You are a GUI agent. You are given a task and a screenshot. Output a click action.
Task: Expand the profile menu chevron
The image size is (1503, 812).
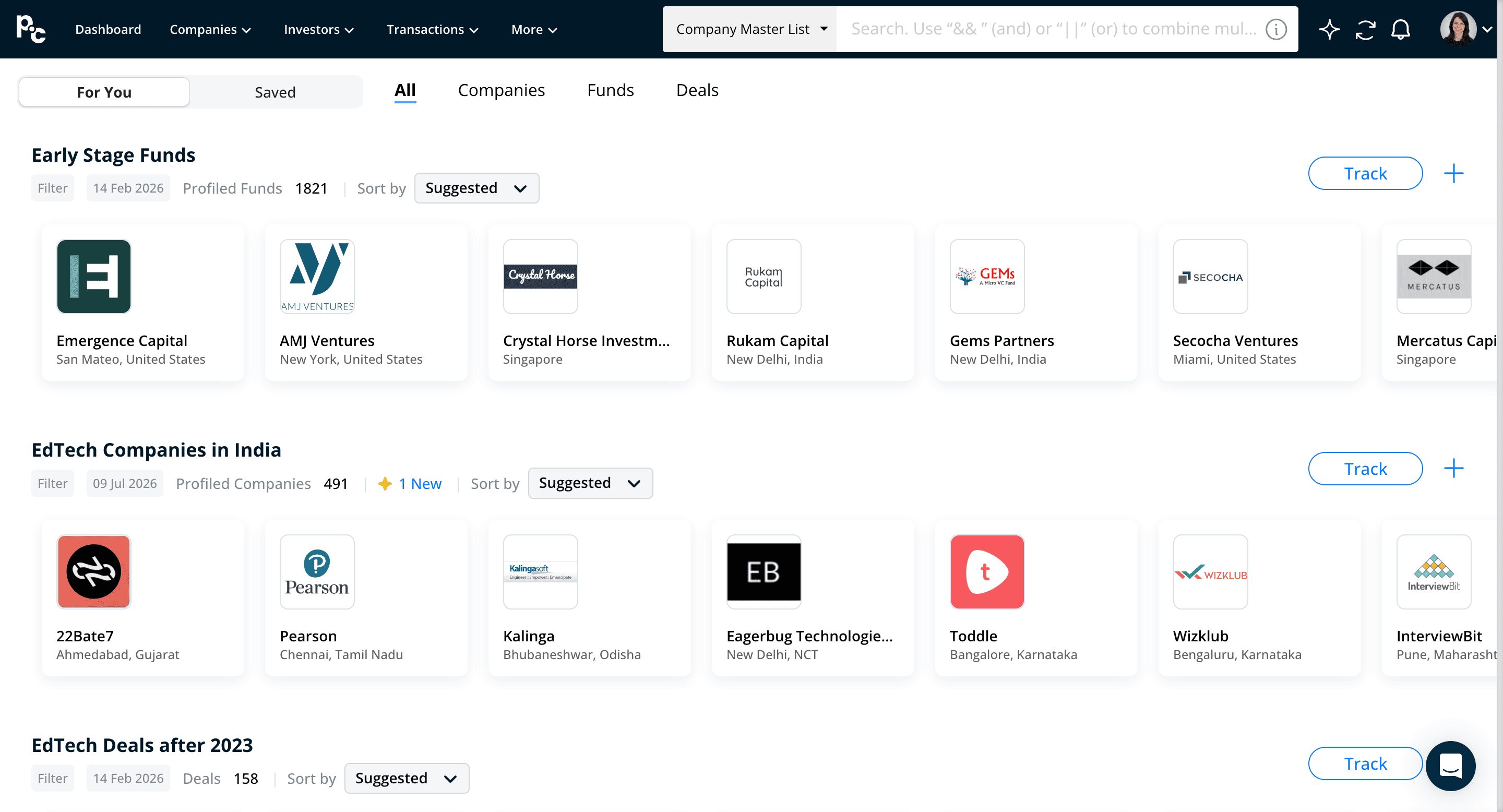tap(1487, 29)
